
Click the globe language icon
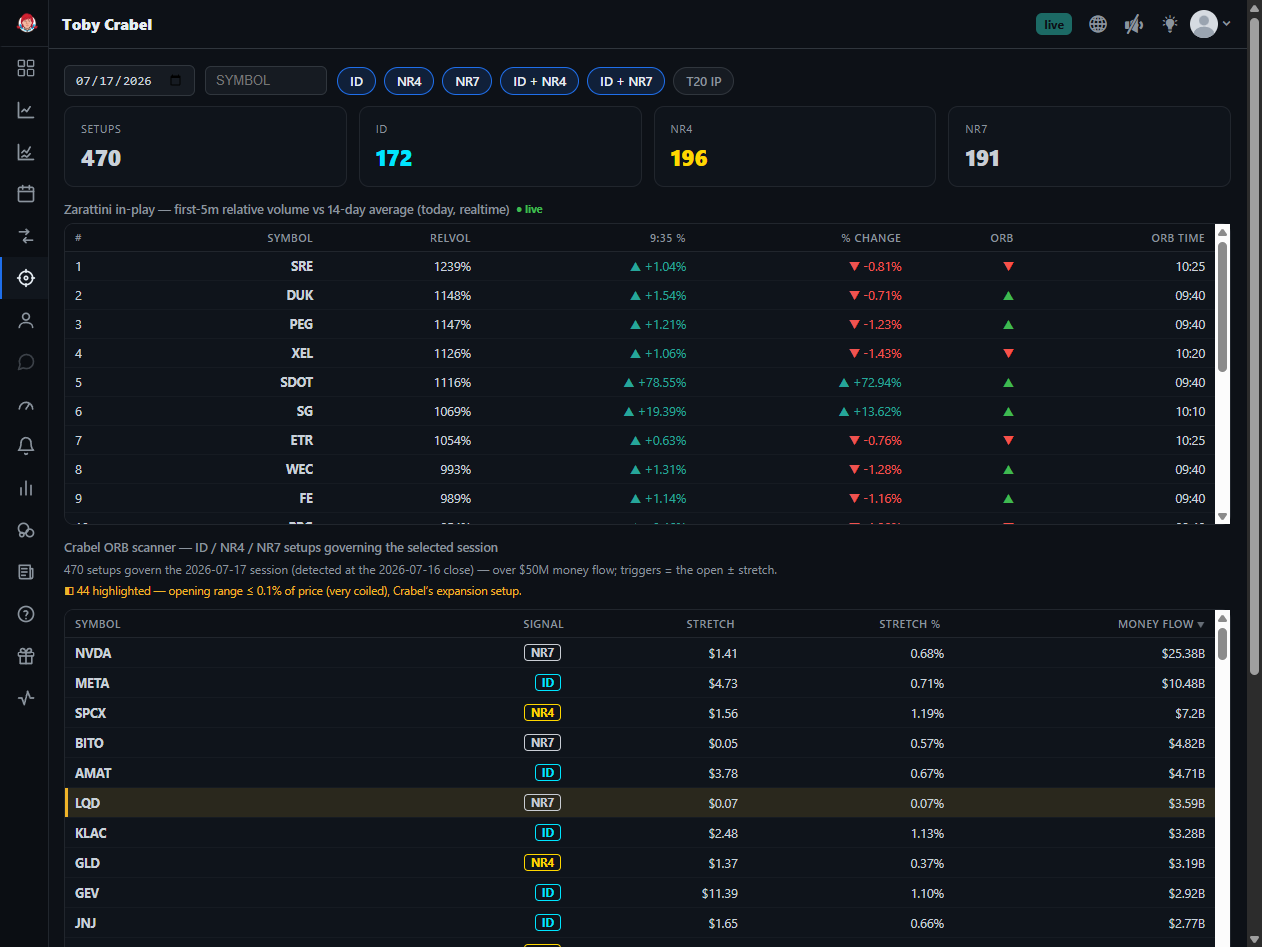(x=1098, y=24)
